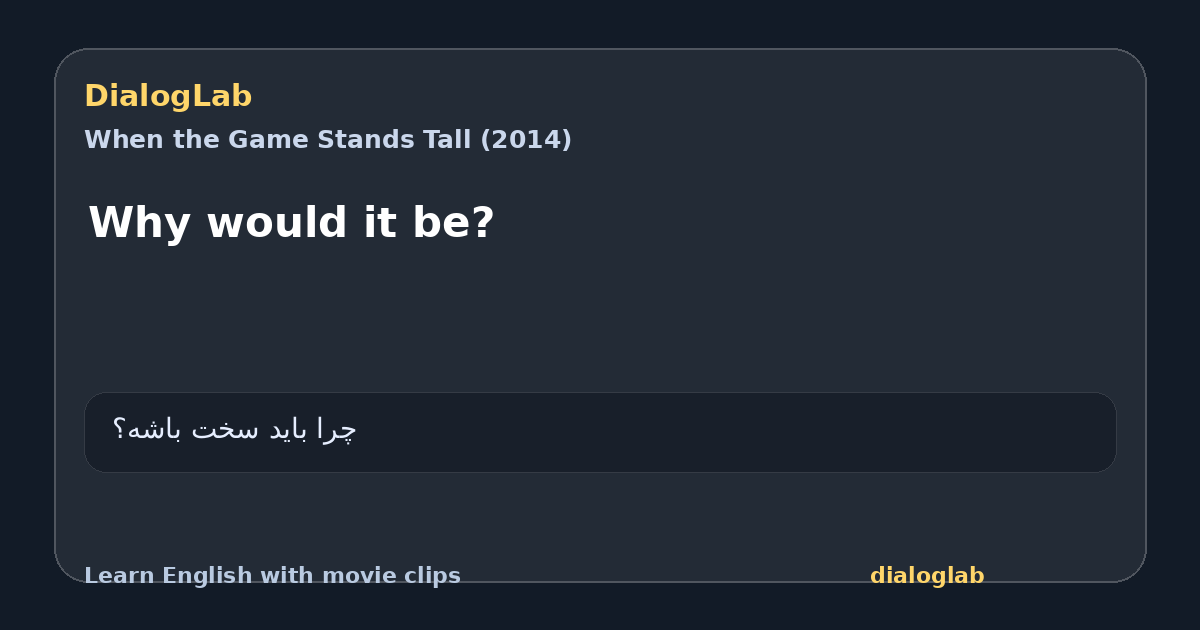Click the DialogLab logo title
Image resolution: width=1200 pixels, height=630 pixels.
pos(168,96)
